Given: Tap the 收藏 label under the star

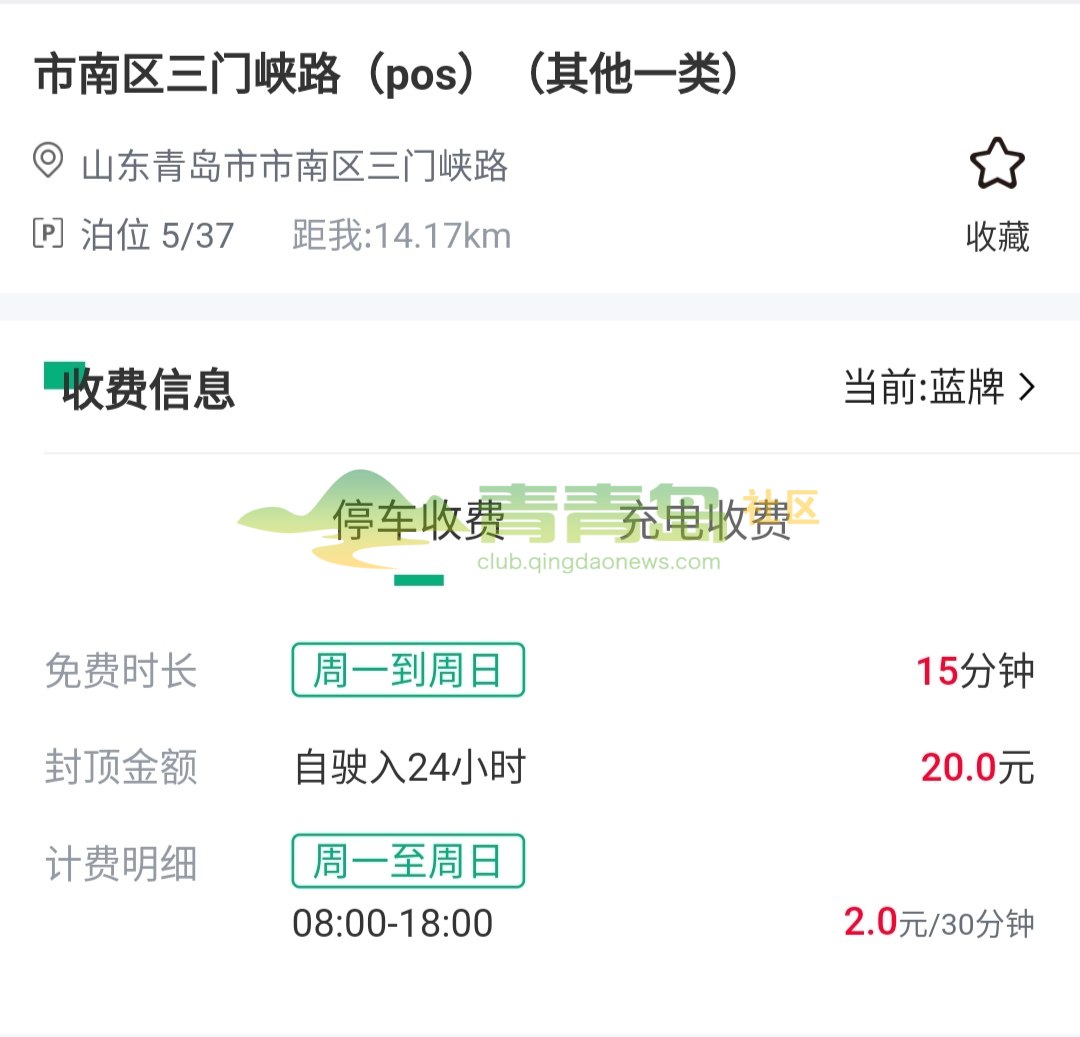Looking at the screenshot, I should tap(997, 237).
